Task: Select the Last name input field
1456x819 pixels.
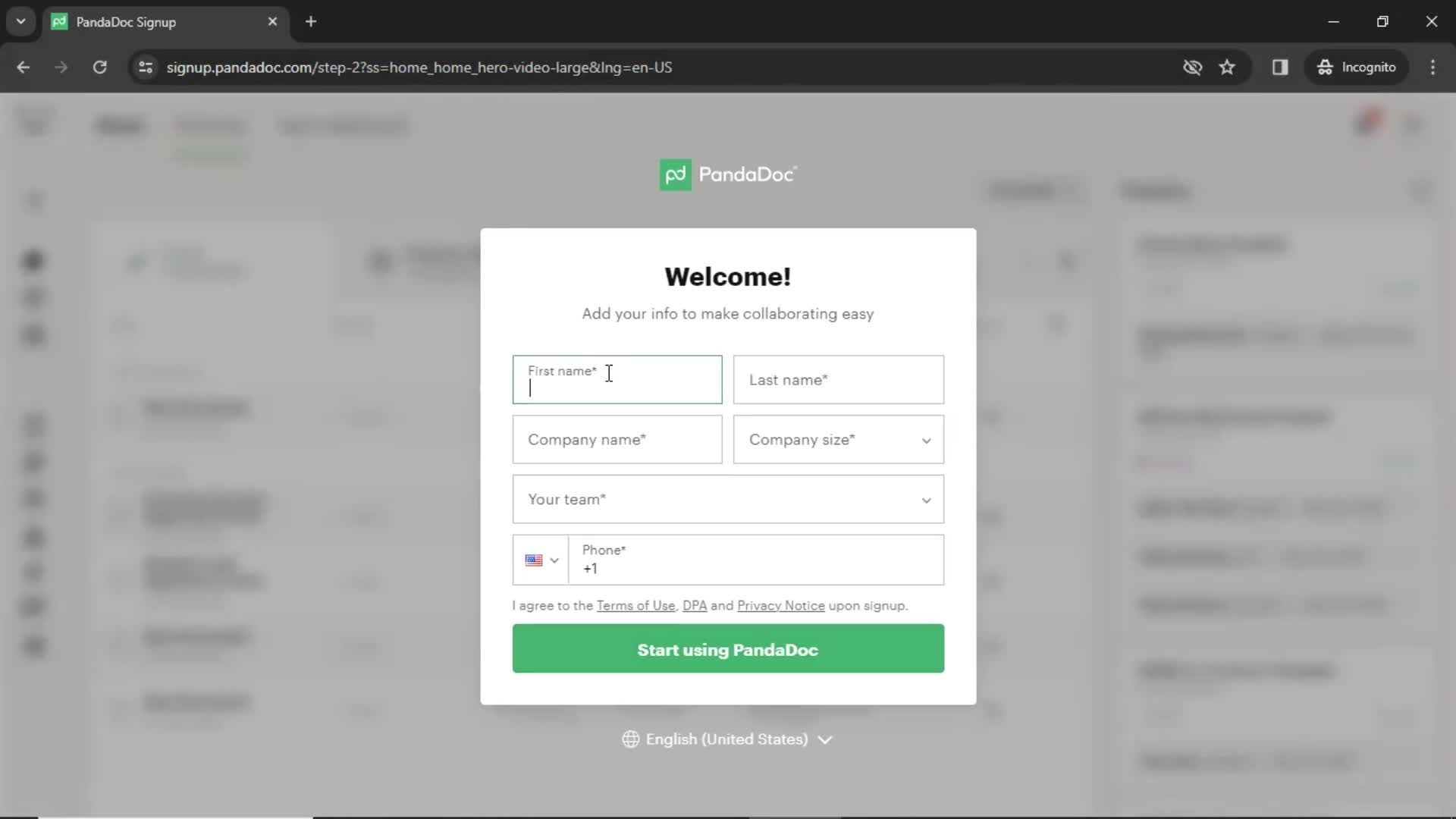Action: [x=839, y=380]
